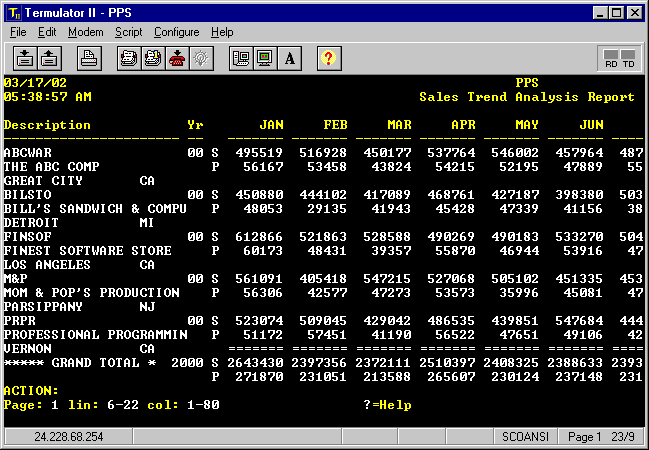
Task: Click the APR column header
Action: [x=464, y=125]
